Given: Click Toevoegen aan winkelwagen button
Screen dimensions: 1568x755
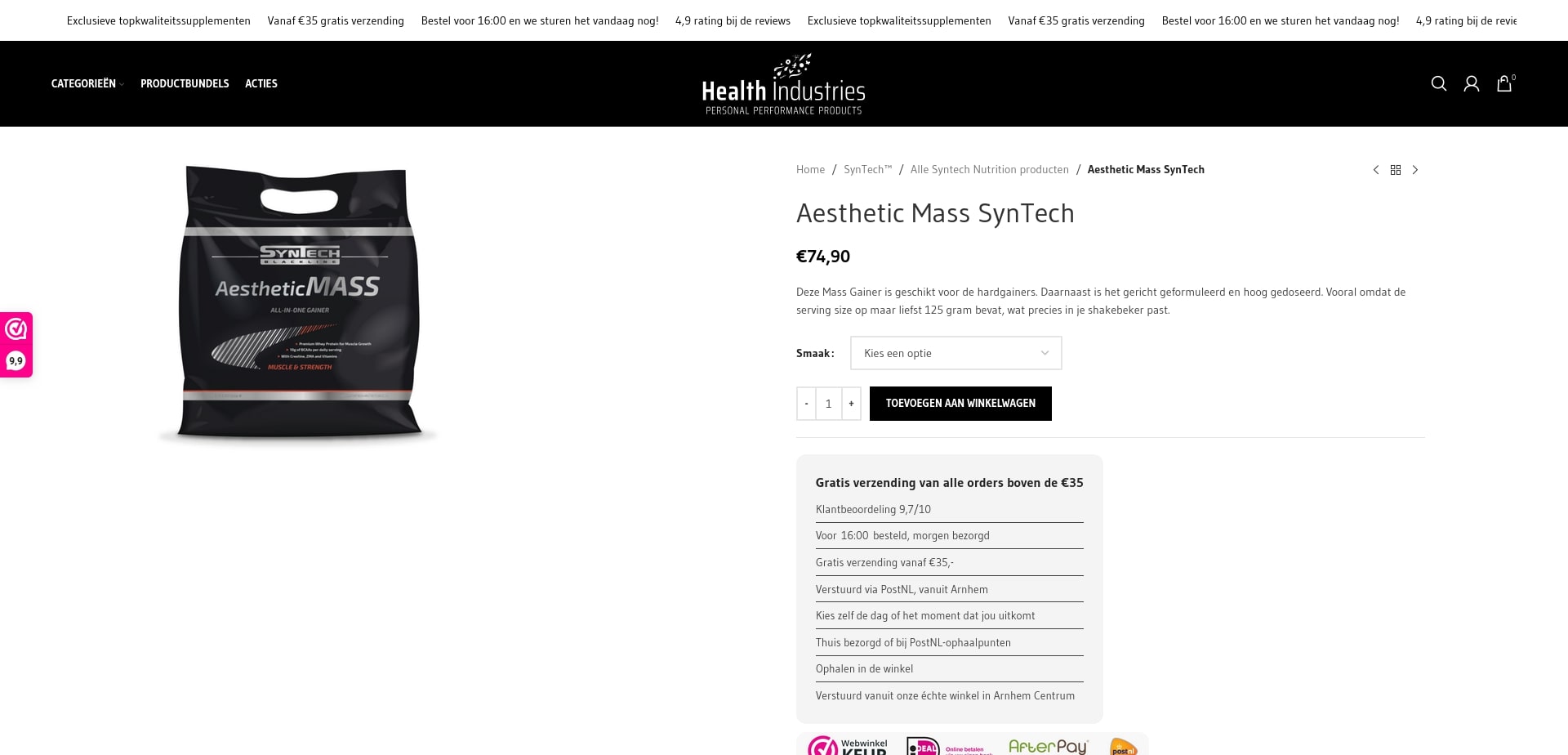Looking at the screenshot, I should 960,404.
